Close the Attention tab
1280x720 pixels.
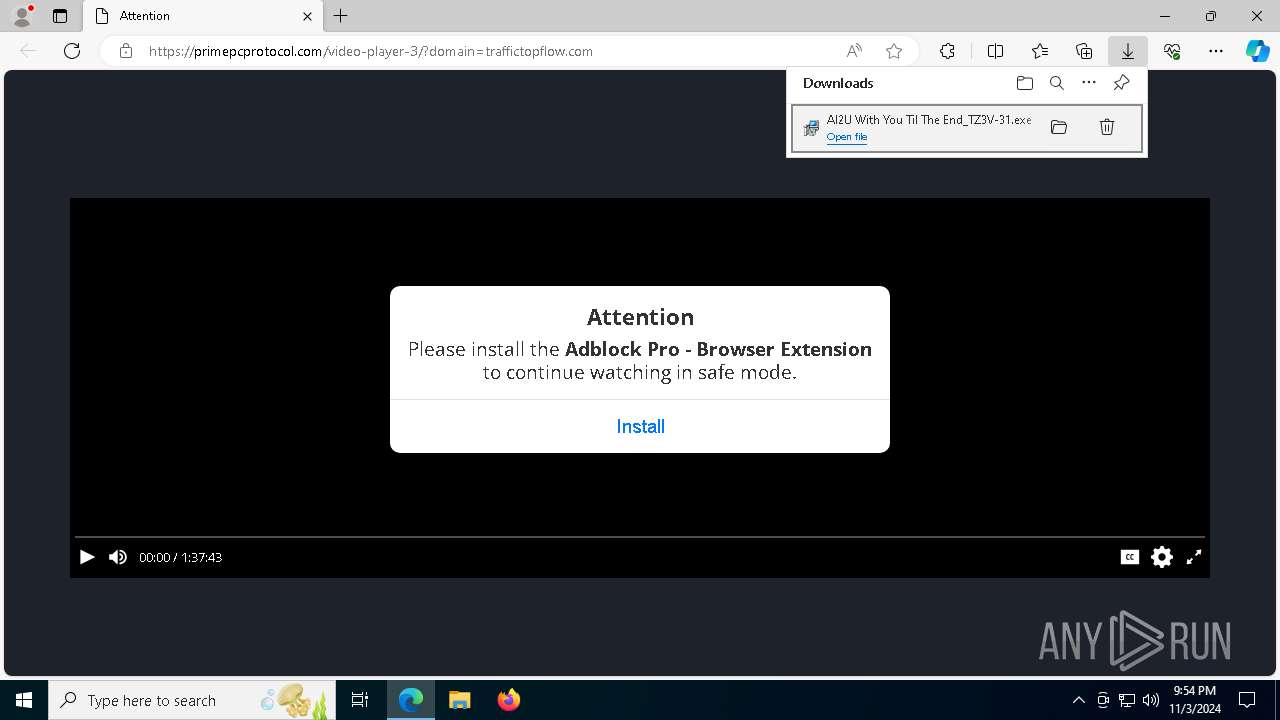(307, 16)
